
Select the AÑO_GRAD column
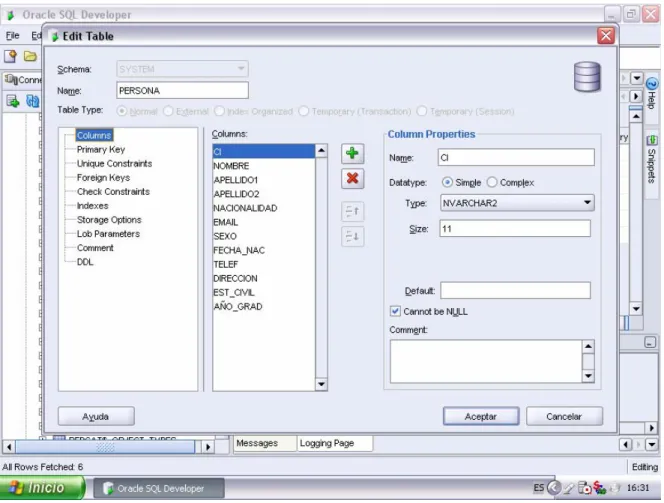point(264,306)
